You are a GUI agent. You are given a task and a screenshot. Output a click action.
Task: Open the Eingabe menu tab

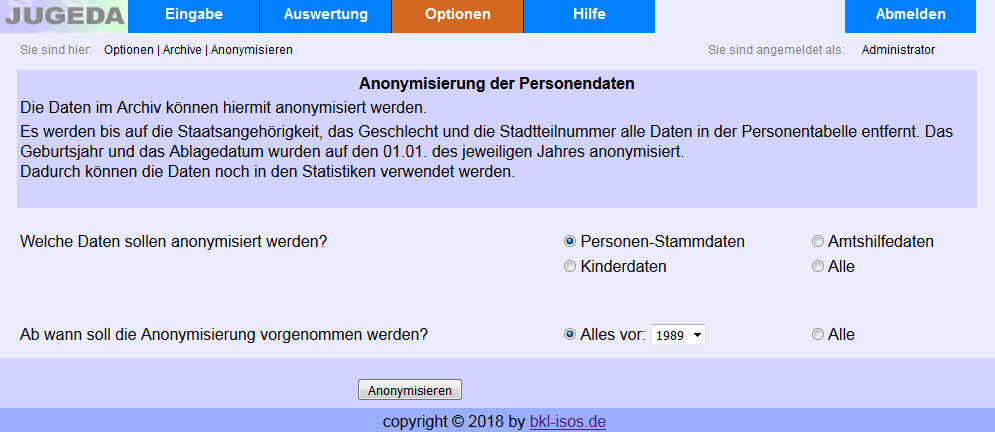pos(194,16)
